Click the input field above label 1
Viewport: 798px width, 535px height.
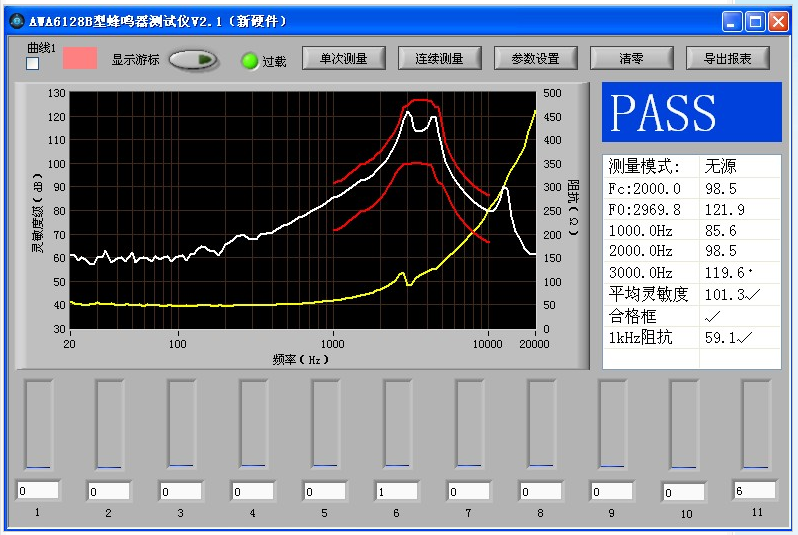coord(38,490)
